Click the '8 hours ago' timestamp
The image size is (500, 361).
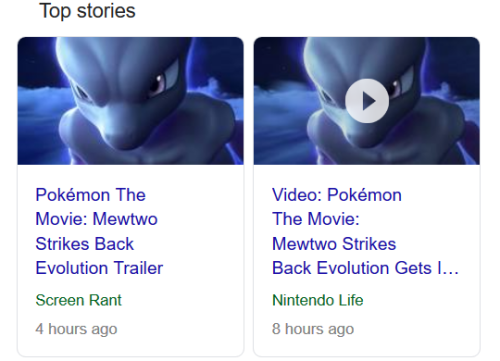313,329
